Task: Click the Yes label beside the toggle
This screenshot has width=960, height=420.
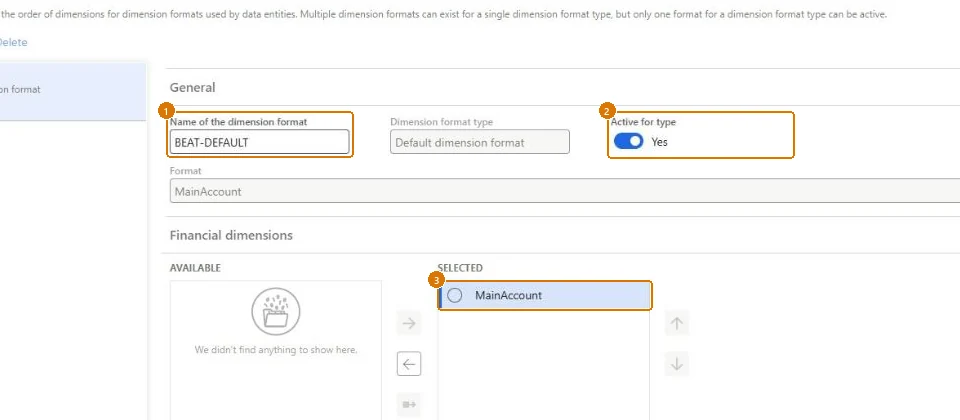Action: (659, 142)
